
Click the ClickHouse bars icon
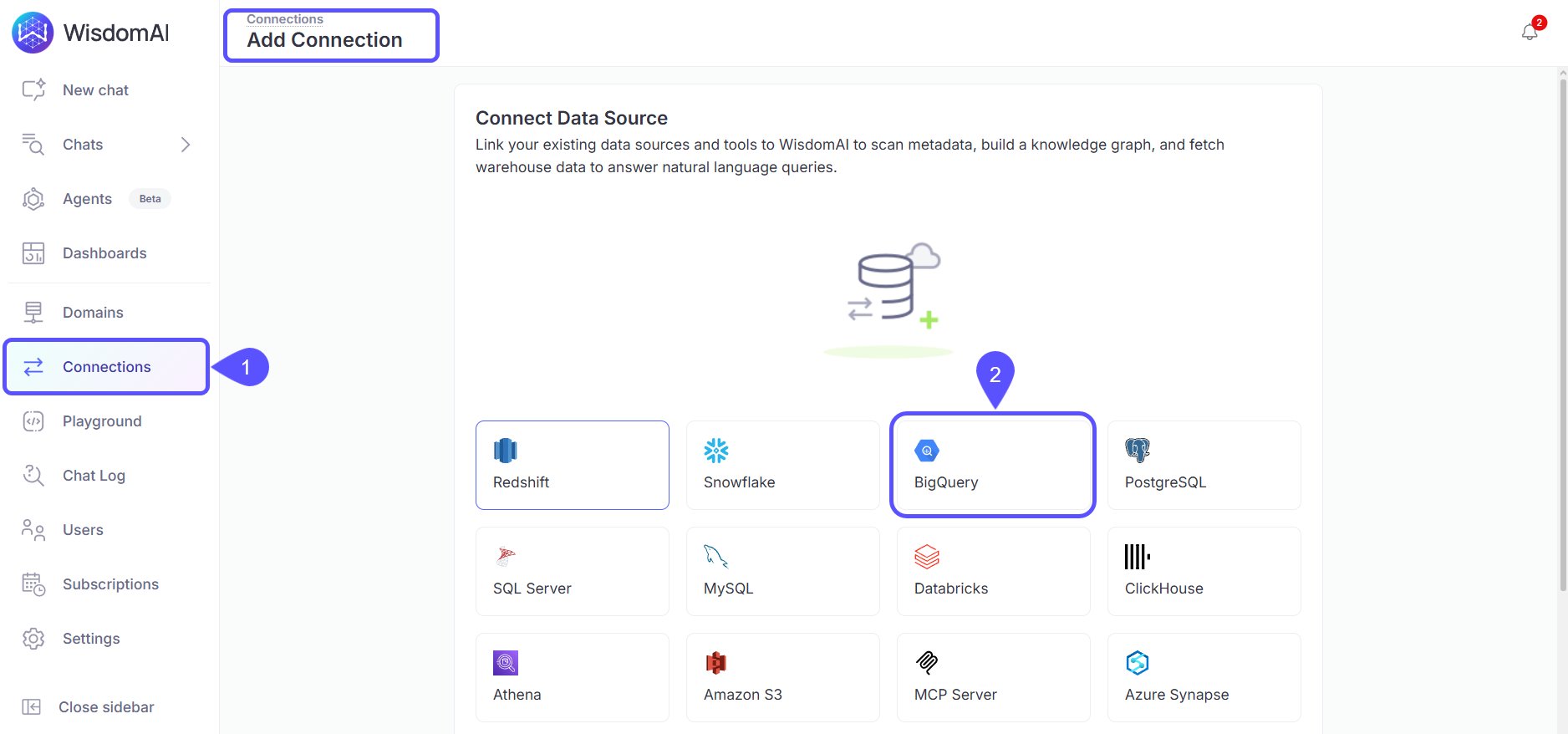(x=1138, y=557)
